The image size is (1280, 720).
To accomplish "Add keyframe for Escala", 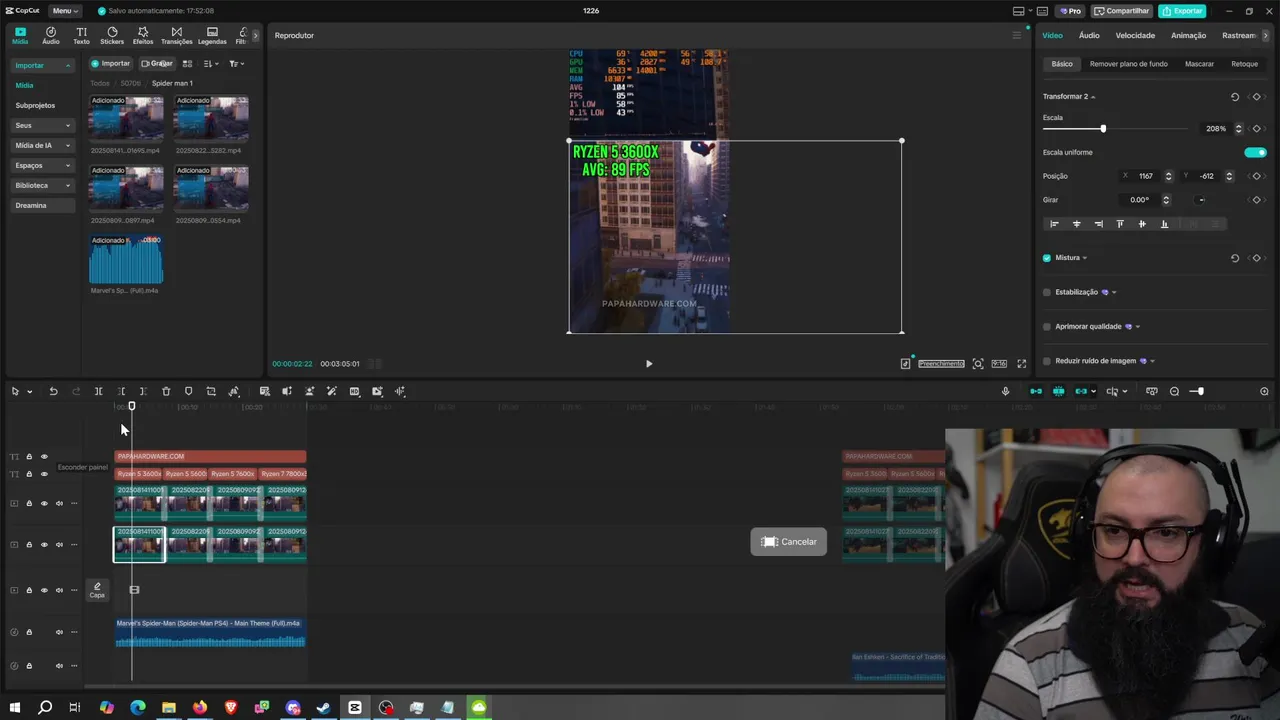I will [x=1256, y=129].
